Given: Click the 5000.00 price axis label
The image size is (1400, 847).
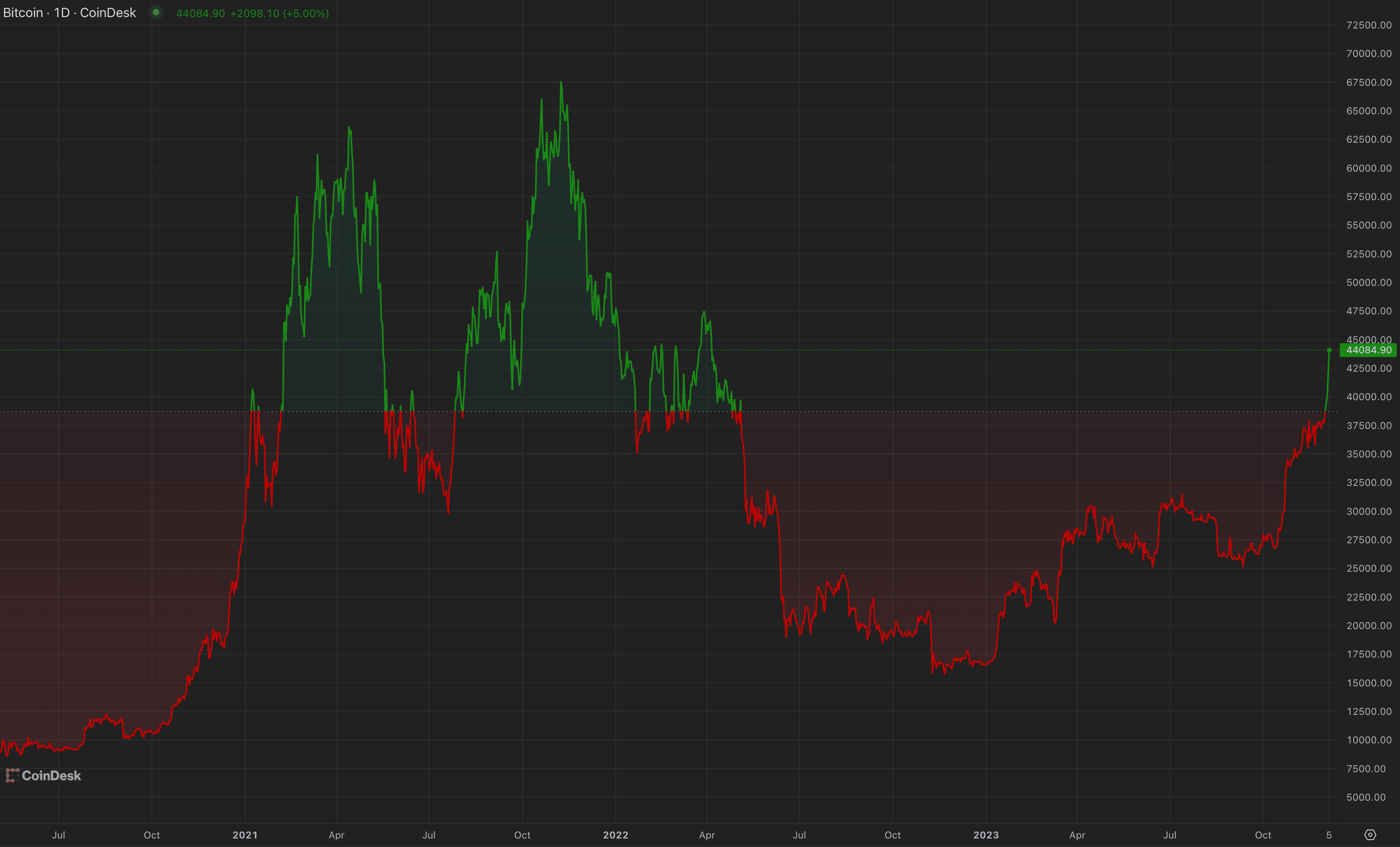Looking at the screenshot, I should pyautogui.click(x=1366, y=797).
